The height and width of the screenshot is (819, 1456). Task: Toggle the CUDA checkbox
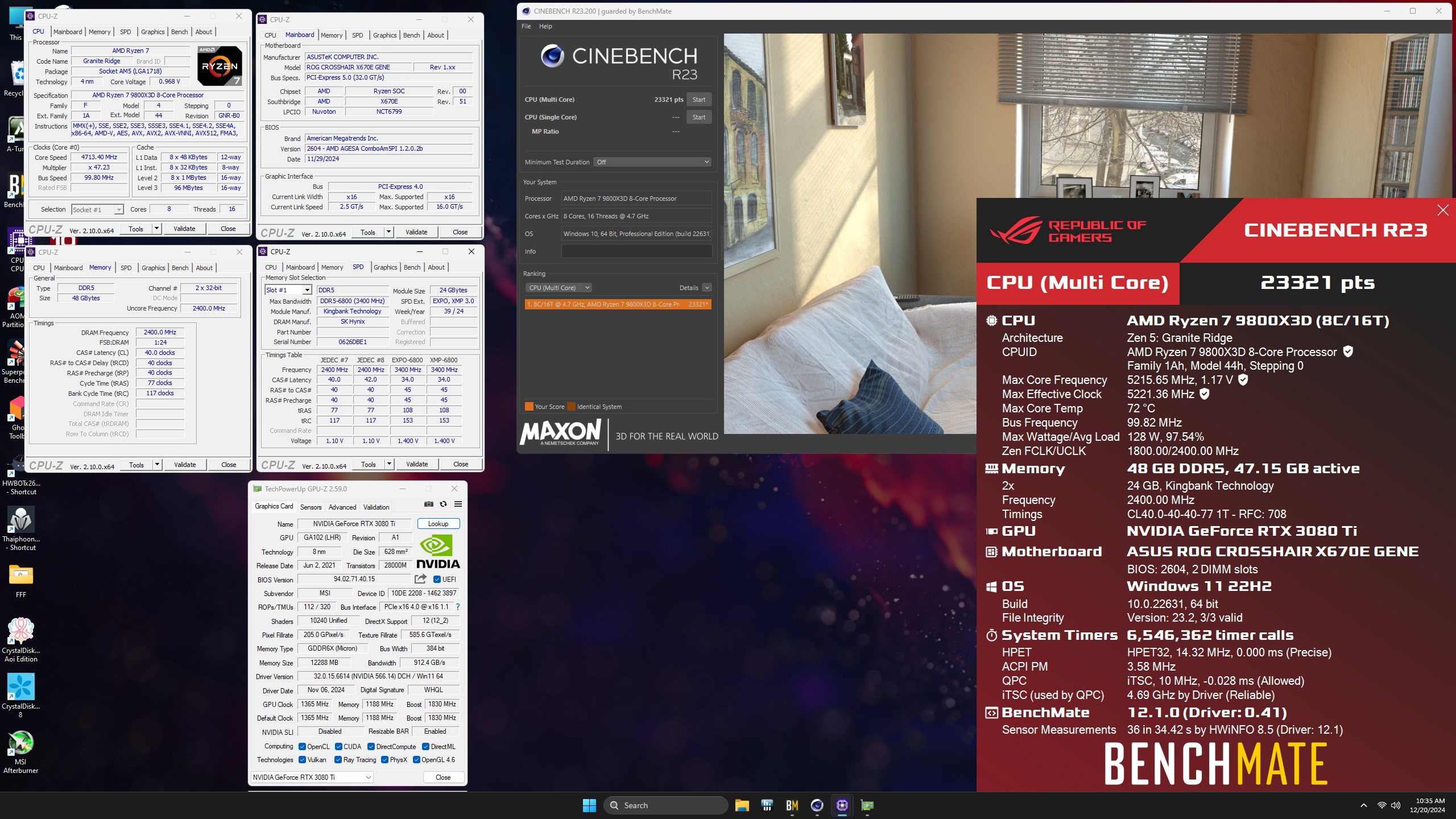pyautogui.click(x=338, y=747)
